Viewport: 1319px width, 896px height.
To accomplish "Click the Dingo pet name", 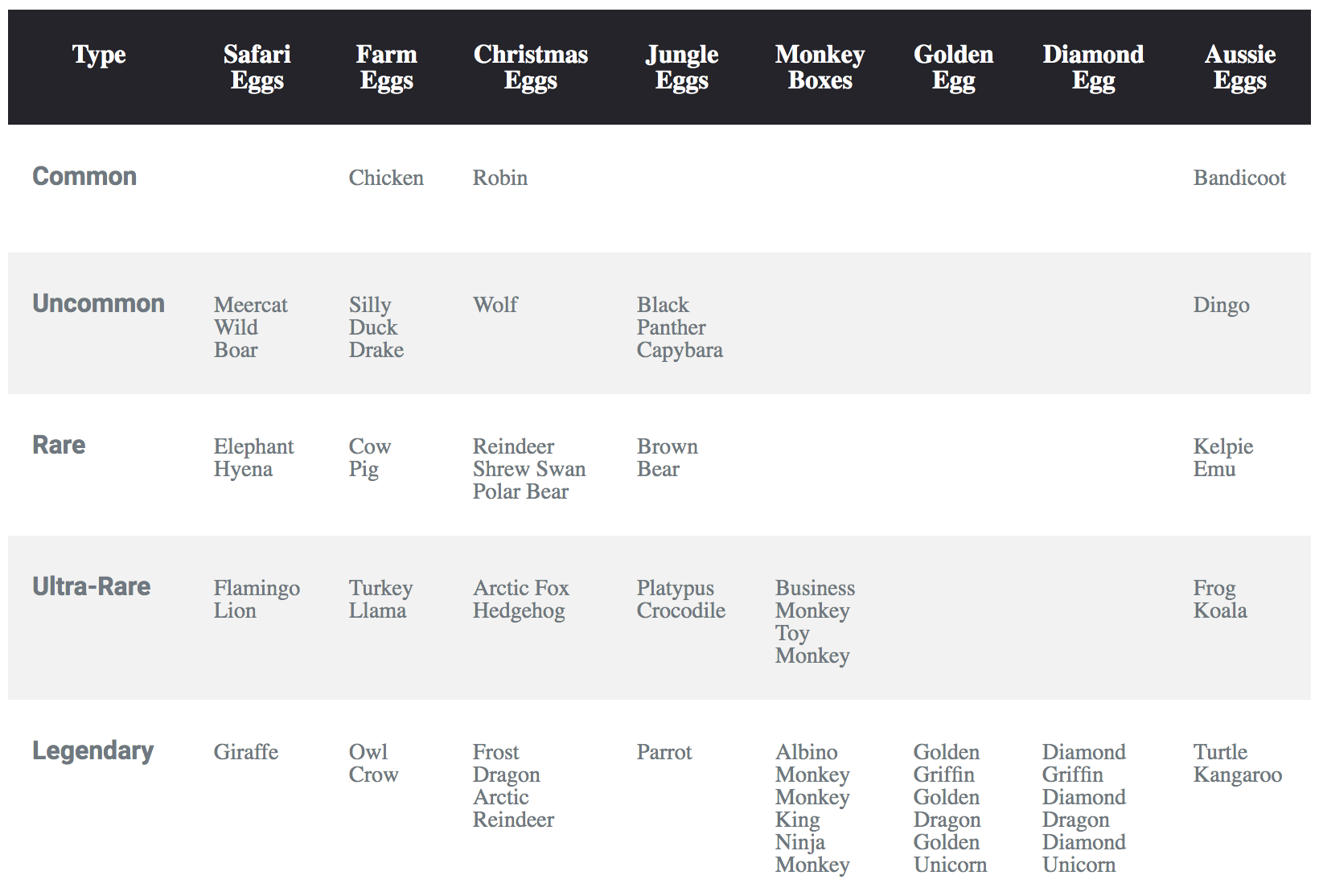I will coord(1221,305).
